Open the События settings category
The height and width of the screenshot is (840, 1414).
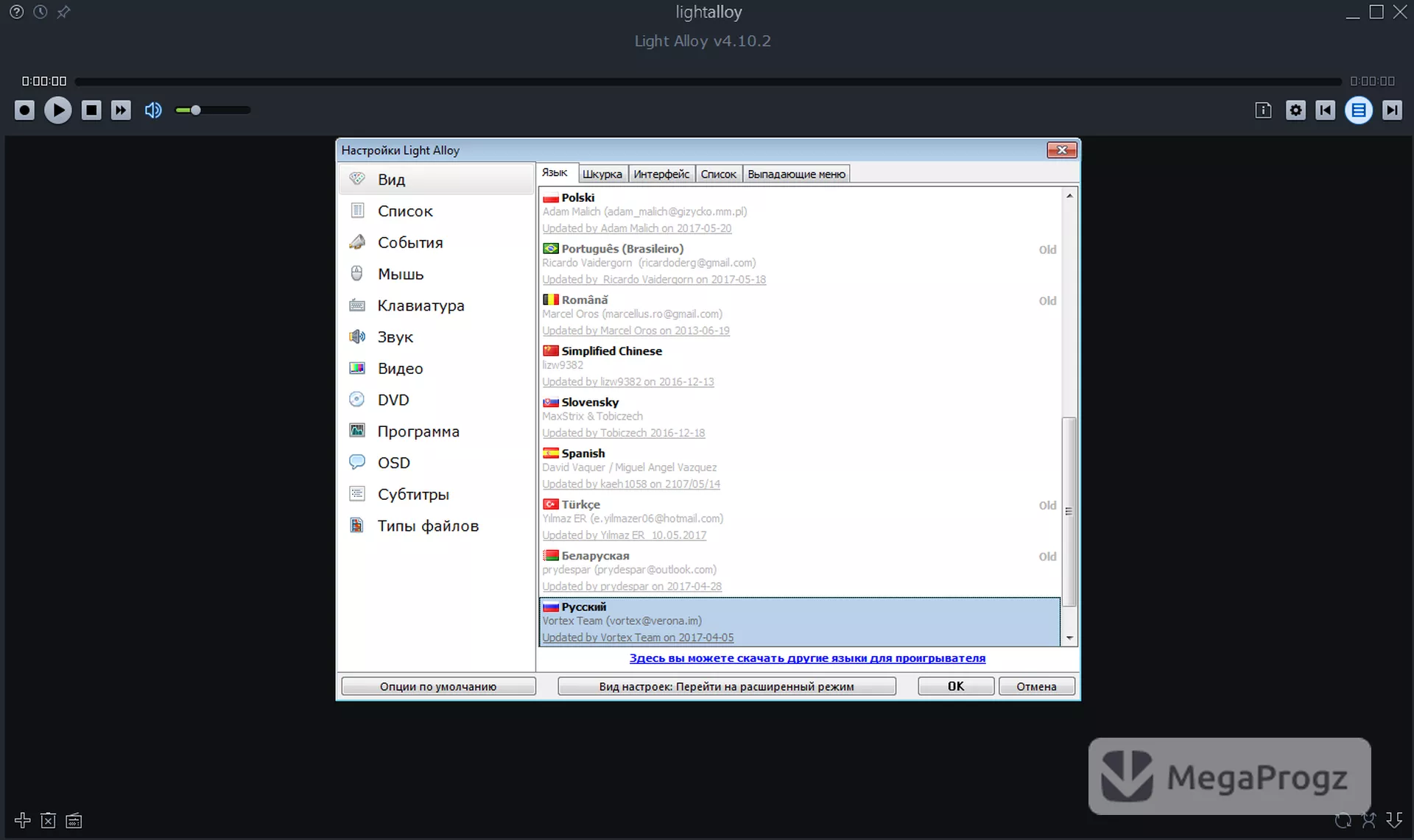click(x=437, y=243)
